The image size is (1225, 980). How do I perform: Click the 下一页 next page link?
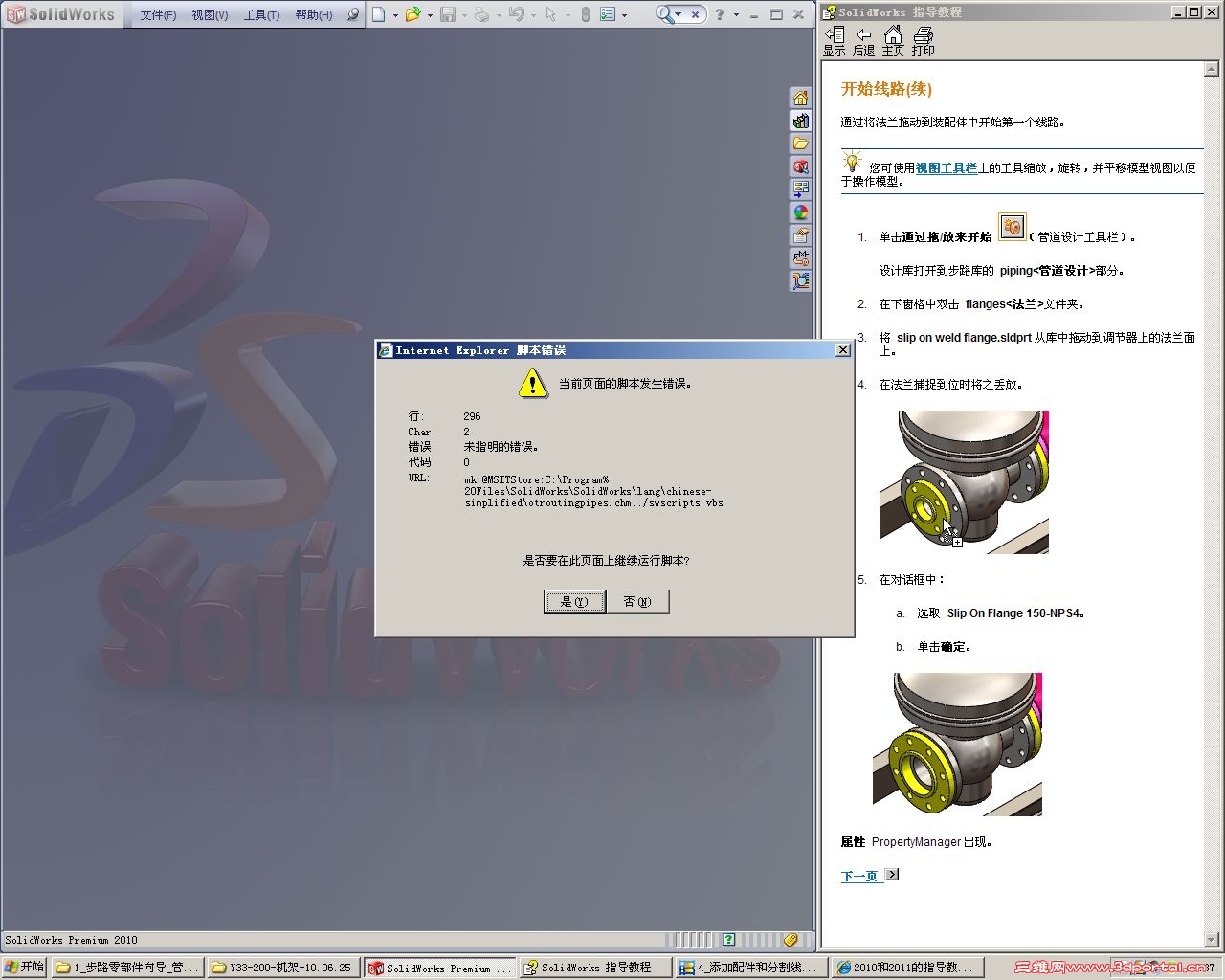859,877
